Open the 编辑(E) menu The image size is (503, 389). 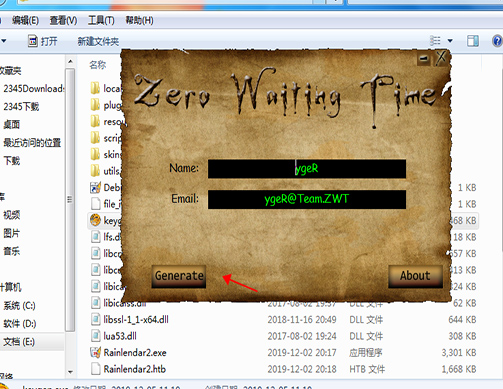click(25, 21)
